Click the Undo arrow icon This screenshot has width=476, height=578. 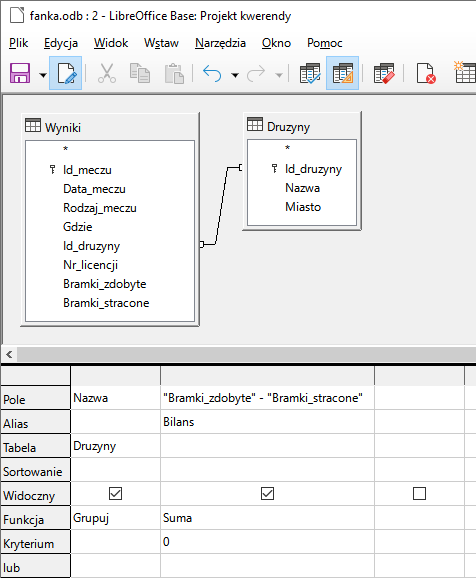[x=212, y=73]
